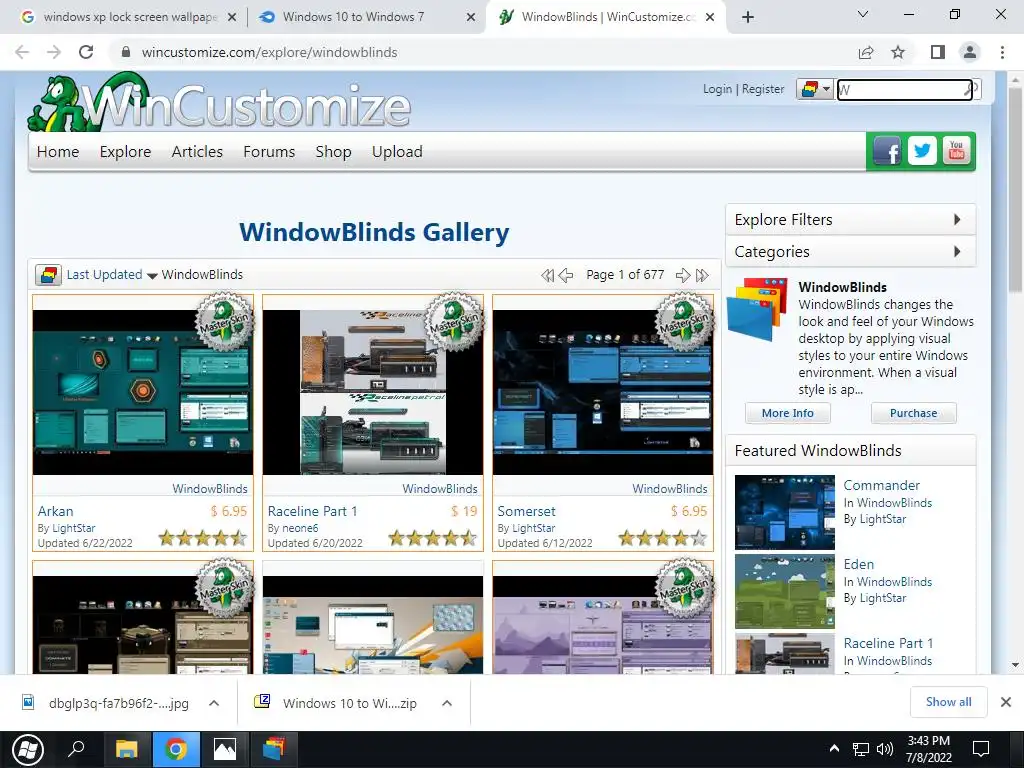Open the YouTube icon link
The height and width of the screenshot is (768, 1024).
(956, 152)
